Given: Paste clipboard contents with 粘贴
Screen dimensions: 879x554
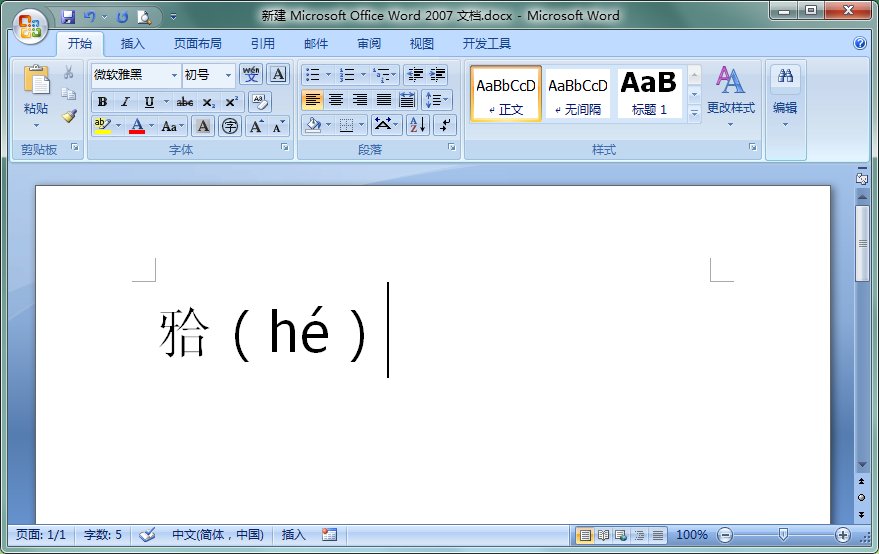Looking at the screenshot, I should (36, 96).
